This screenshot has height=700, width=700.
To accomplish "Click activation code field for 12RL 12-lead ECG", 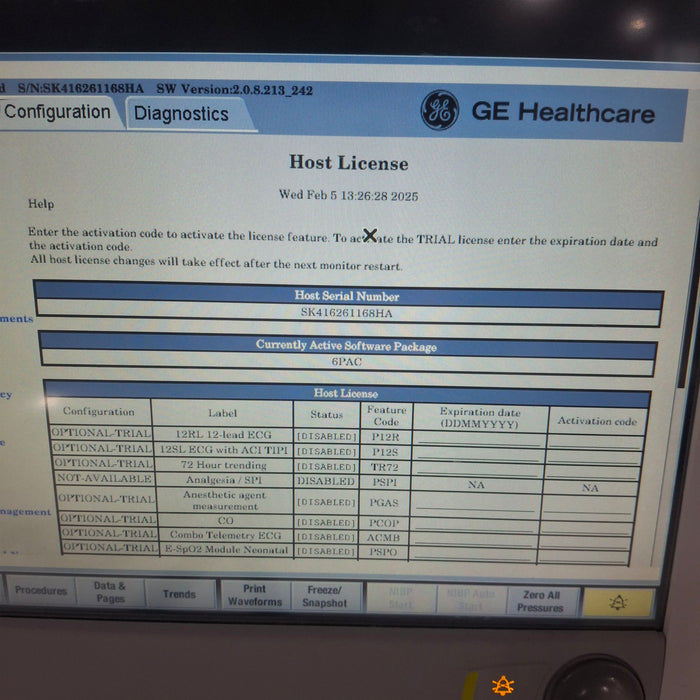I will (x=596, y=442).
